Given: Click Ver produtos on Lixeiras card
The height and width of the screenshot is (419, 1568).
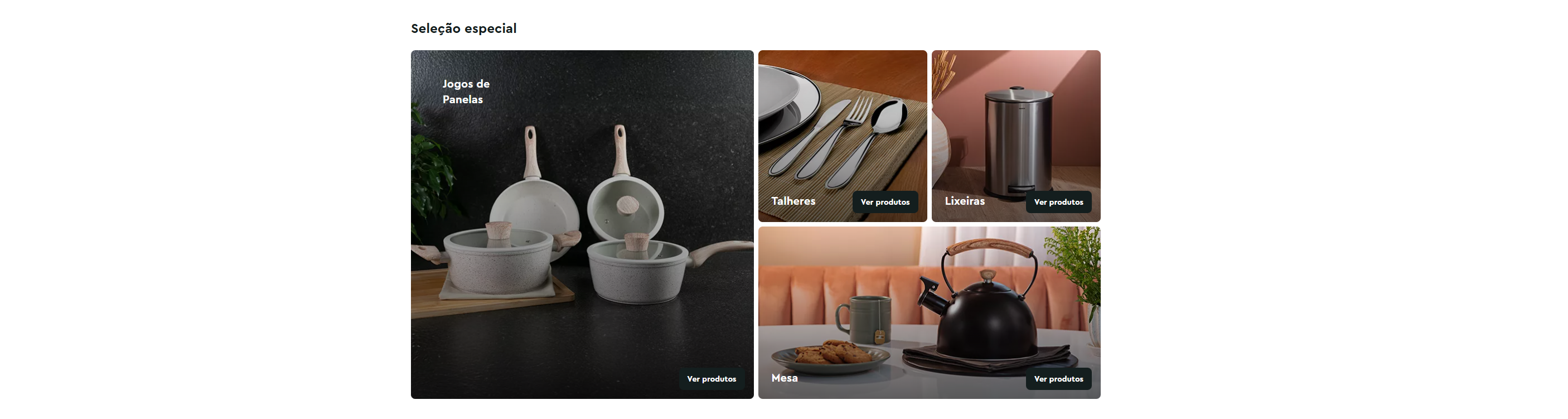Looking at the screenshot, I should pyautogui.click(x=1058, y=202).
